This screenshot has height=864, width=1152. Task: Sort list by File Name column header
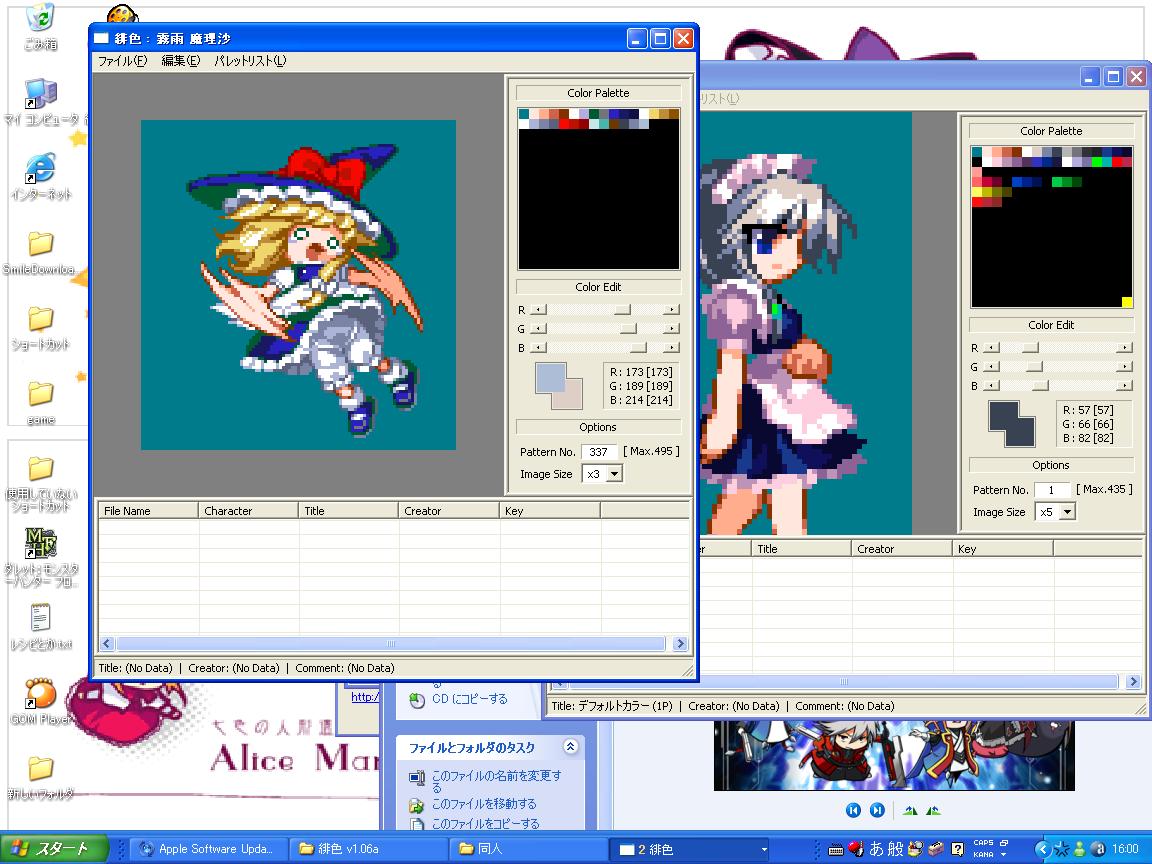click(x=148, y=511)
